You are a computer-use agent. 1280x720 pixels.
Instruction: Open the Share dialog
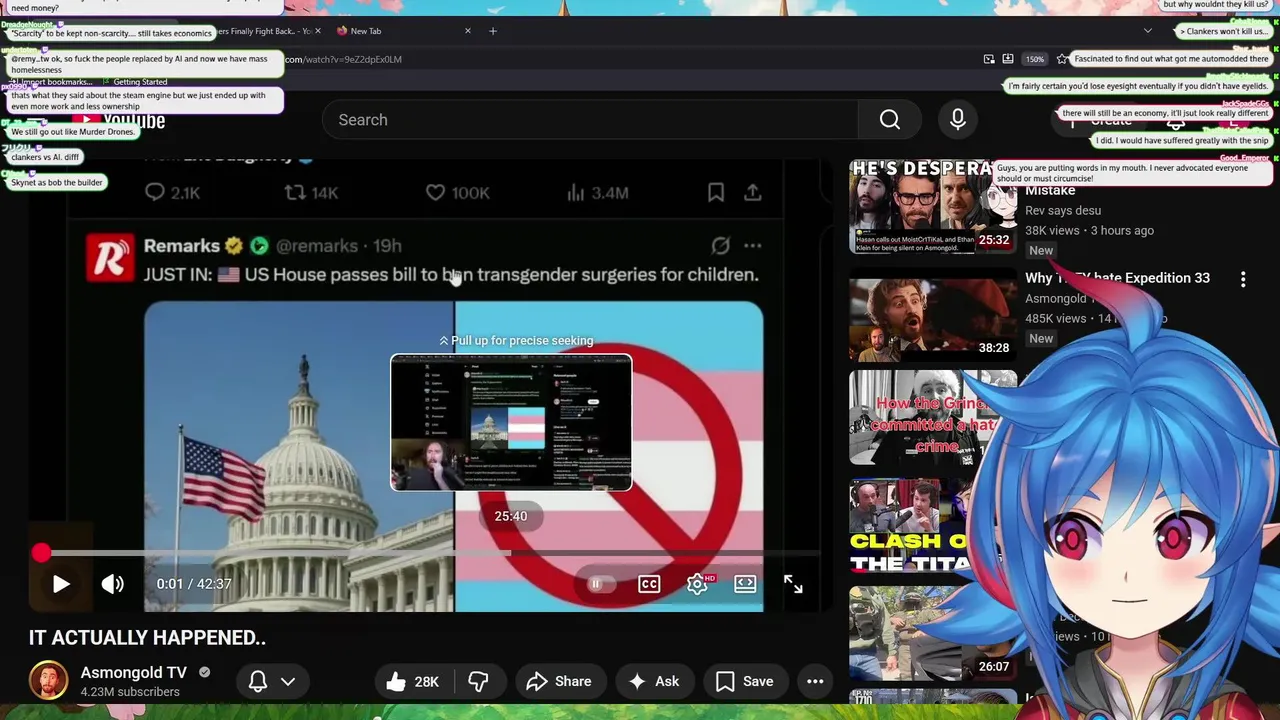(x=559, y=681)
